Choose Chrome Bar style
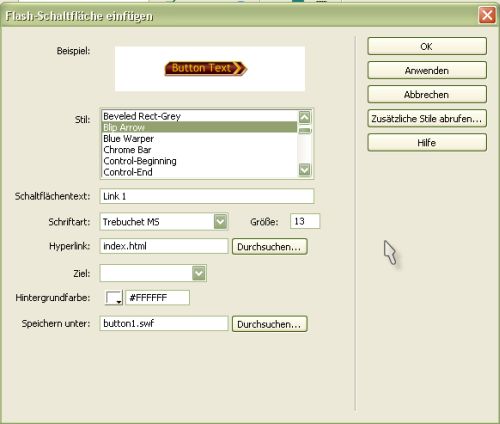The image size is (500, 424). (199, 150)
